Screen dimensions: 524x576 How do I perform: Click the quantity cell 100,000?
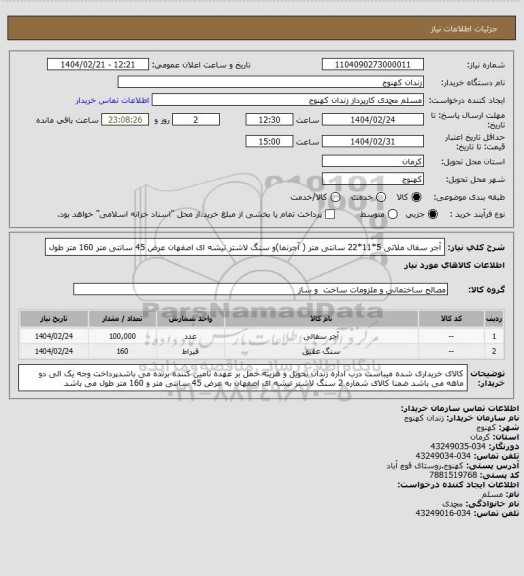point(122,336)
